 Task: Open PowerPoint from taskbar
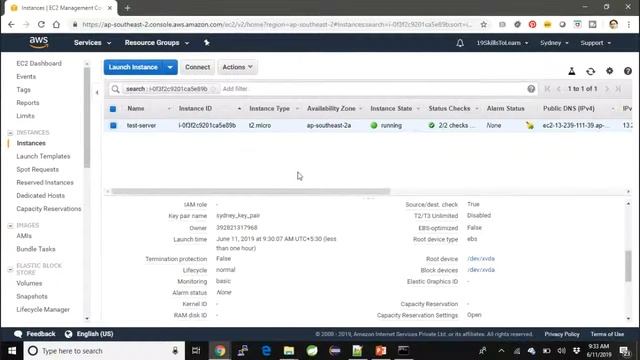click(380, 351)
